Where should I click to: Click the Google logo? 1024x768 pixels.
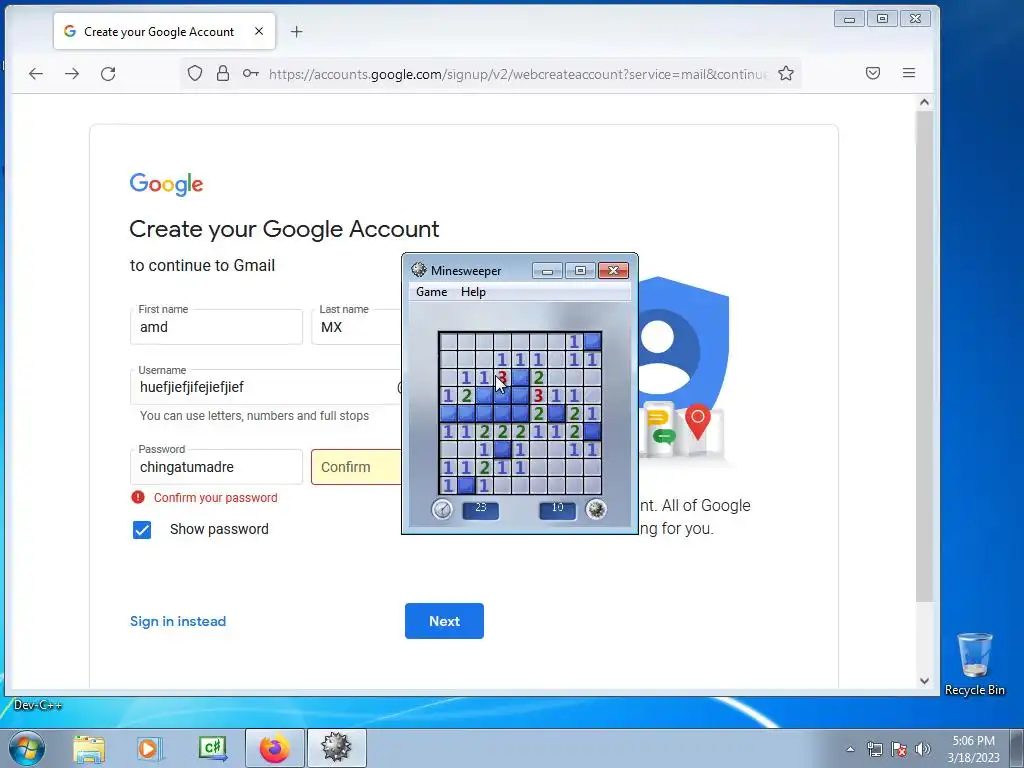(x=167, y=184)
